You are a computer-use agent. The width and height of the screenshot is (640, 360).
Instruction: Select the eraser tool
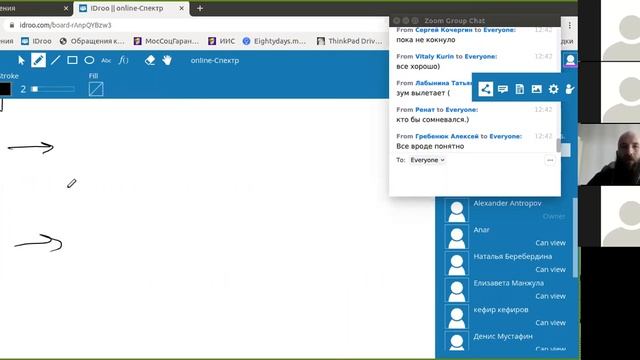coord(150,60)
